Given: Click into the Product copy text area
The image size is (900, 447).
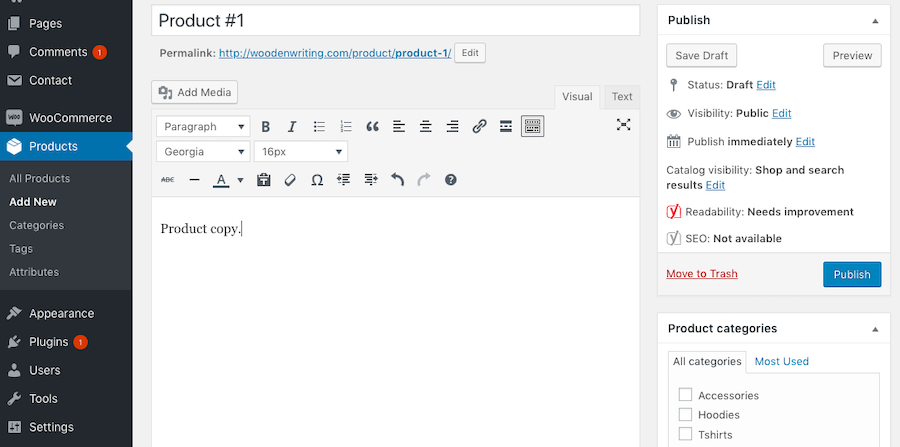Looking at the screenshot, I should click(x=395, y=321).
